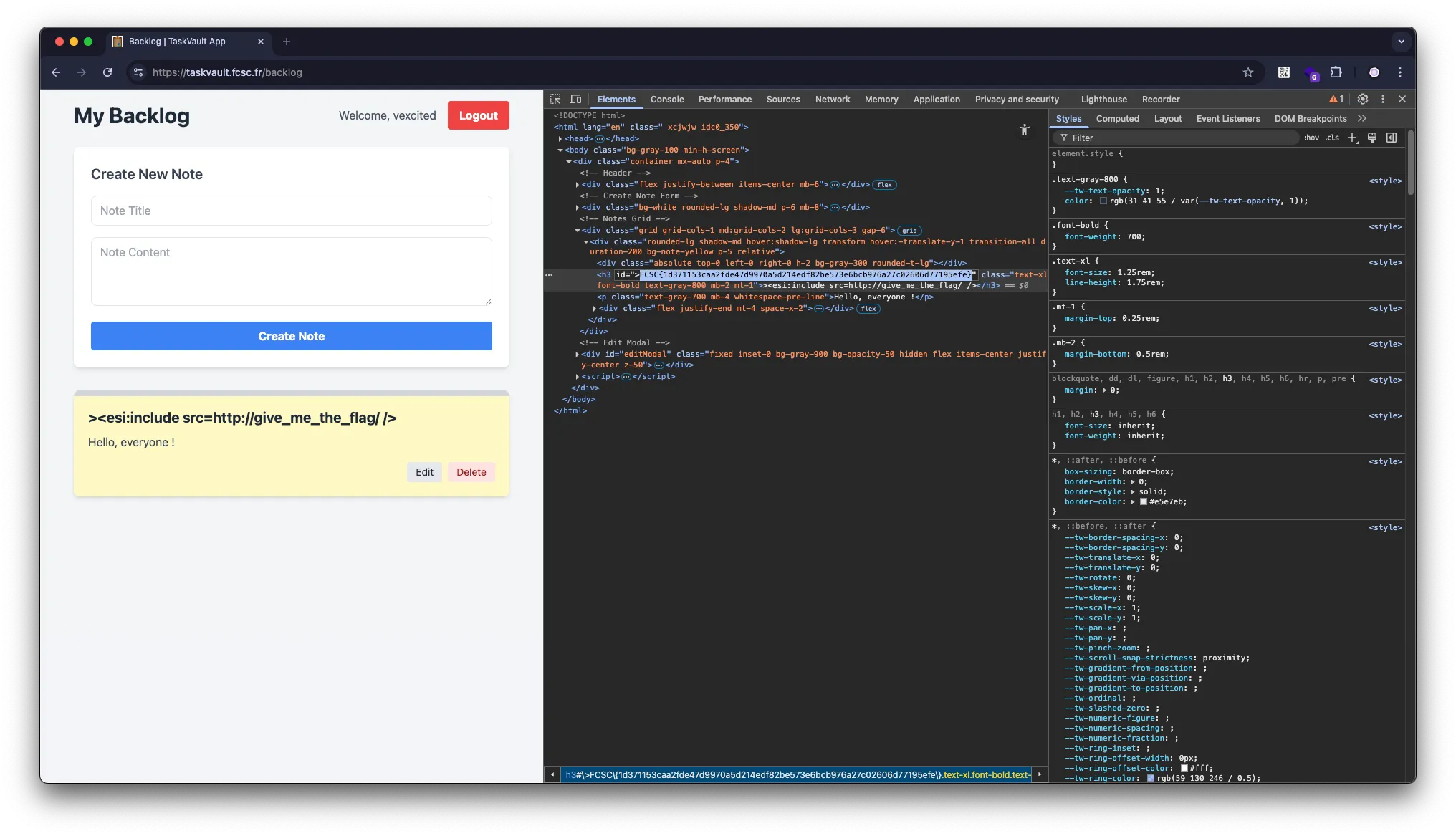Toggle the device toolbar icon
Image resolution: width=1456 pixels, height=836 pixels.
(x=575, y=99)
